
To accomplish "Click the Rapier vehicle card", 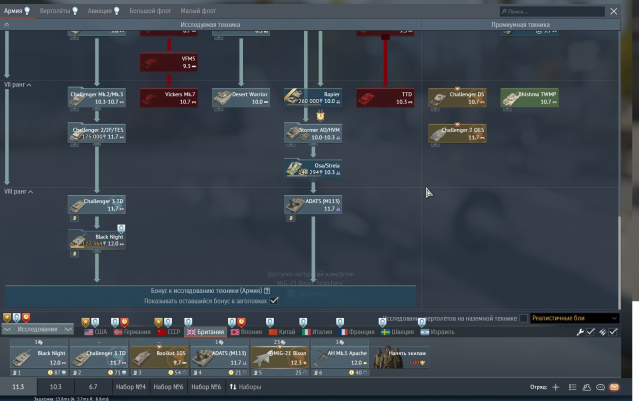I will 312,97.
